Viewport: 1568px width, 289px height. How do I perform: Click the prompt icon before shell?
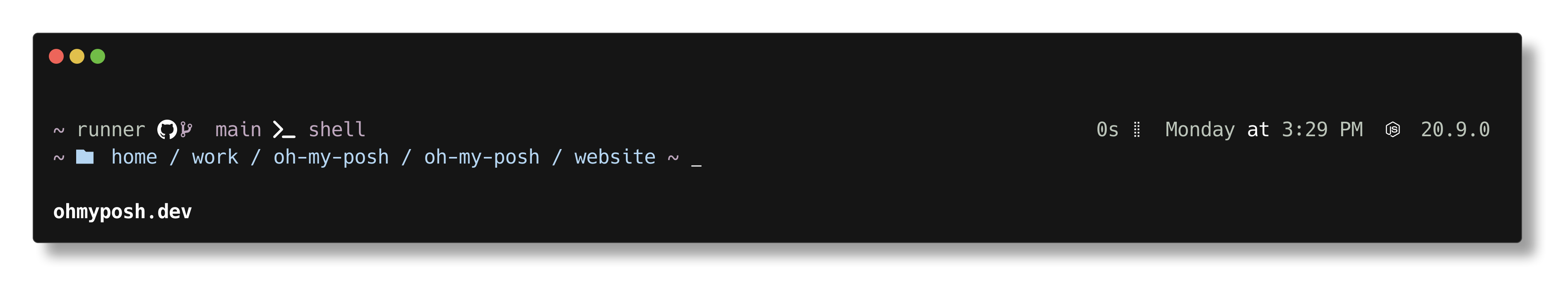284,130
